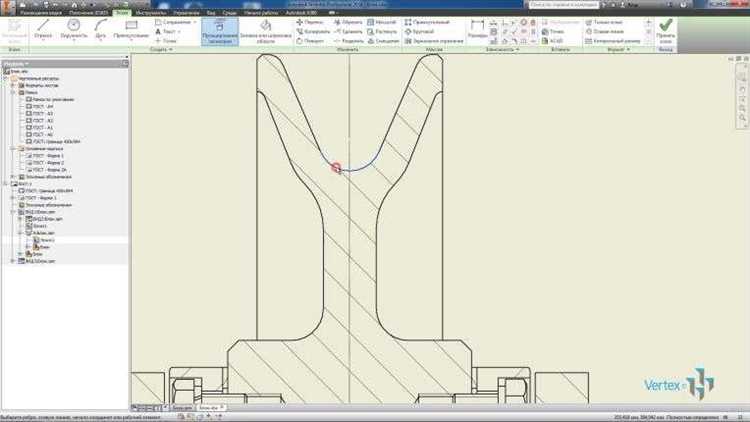
Task: Select the ГОСТ - А3 tree item
Action: click(43, 113)
